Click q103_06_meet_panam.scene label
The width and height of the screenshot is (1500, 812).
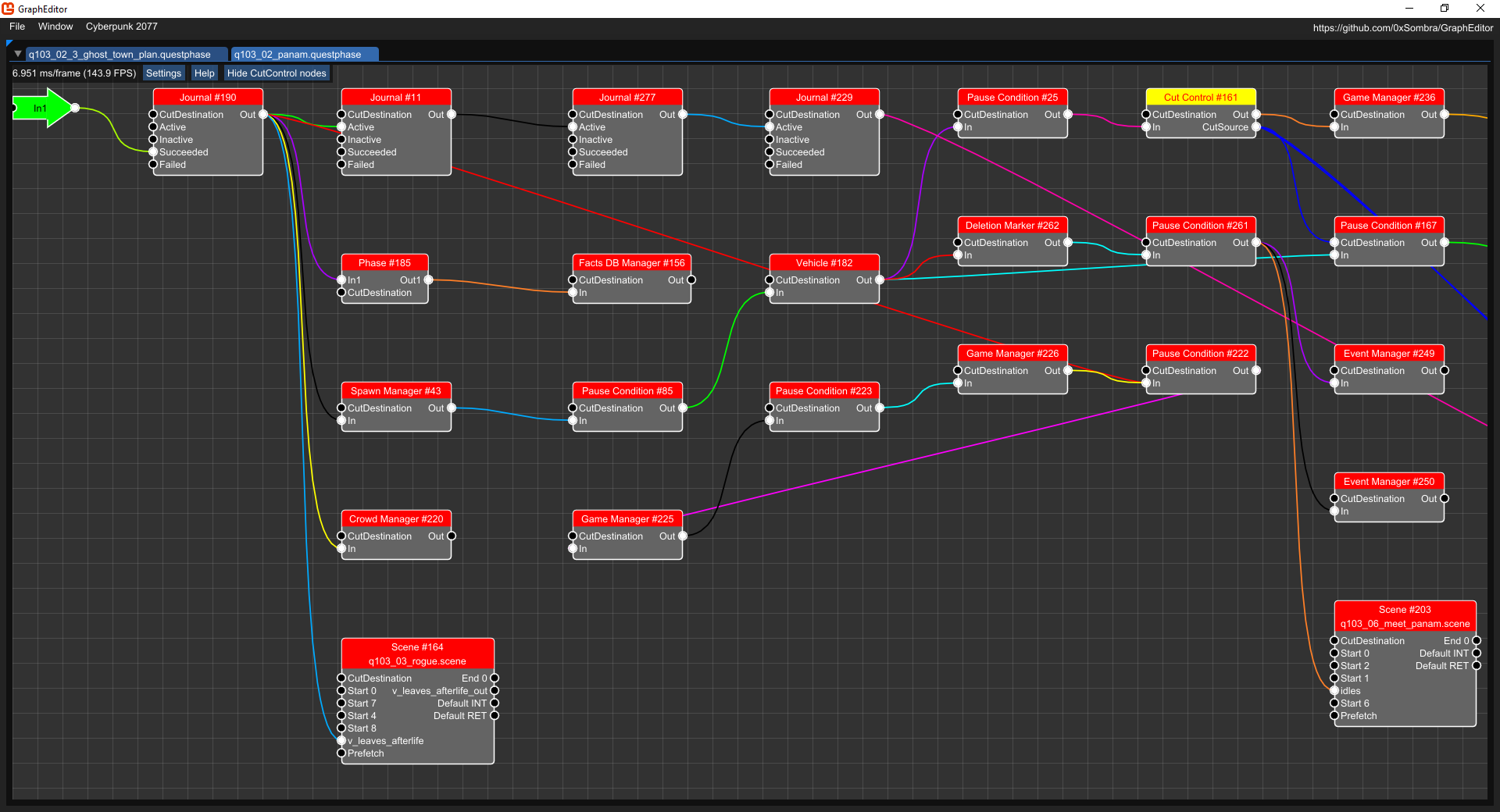tap(1405, 624)
